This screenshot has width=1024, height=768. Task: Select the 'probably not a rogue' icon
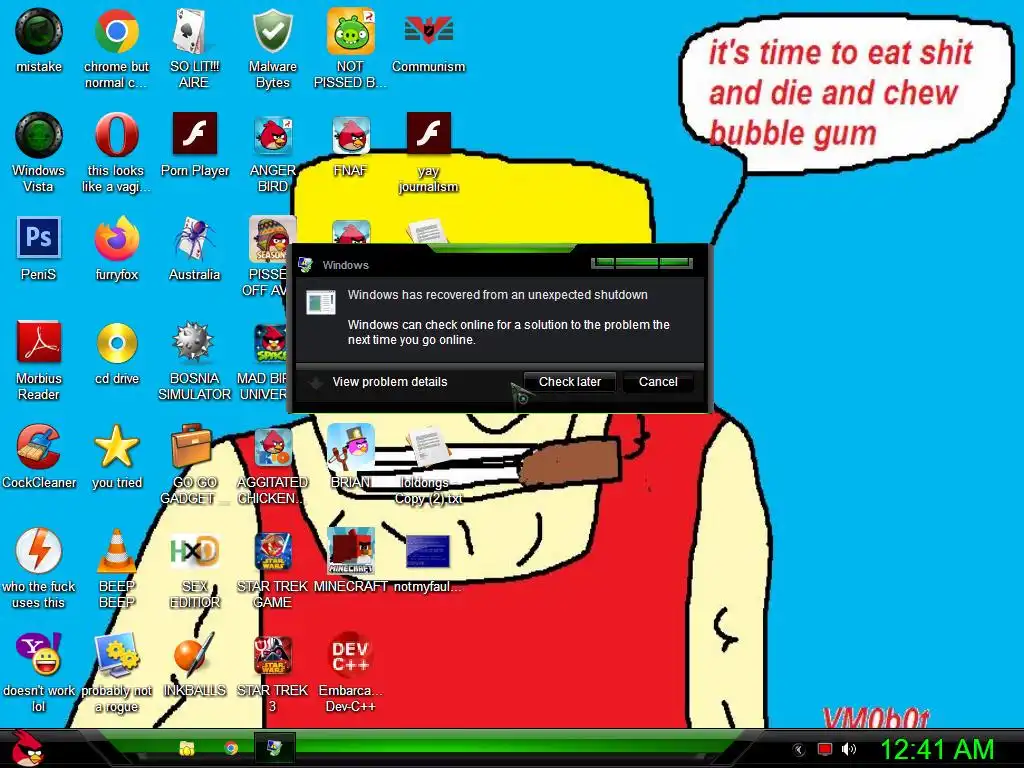tap(116, 672)
